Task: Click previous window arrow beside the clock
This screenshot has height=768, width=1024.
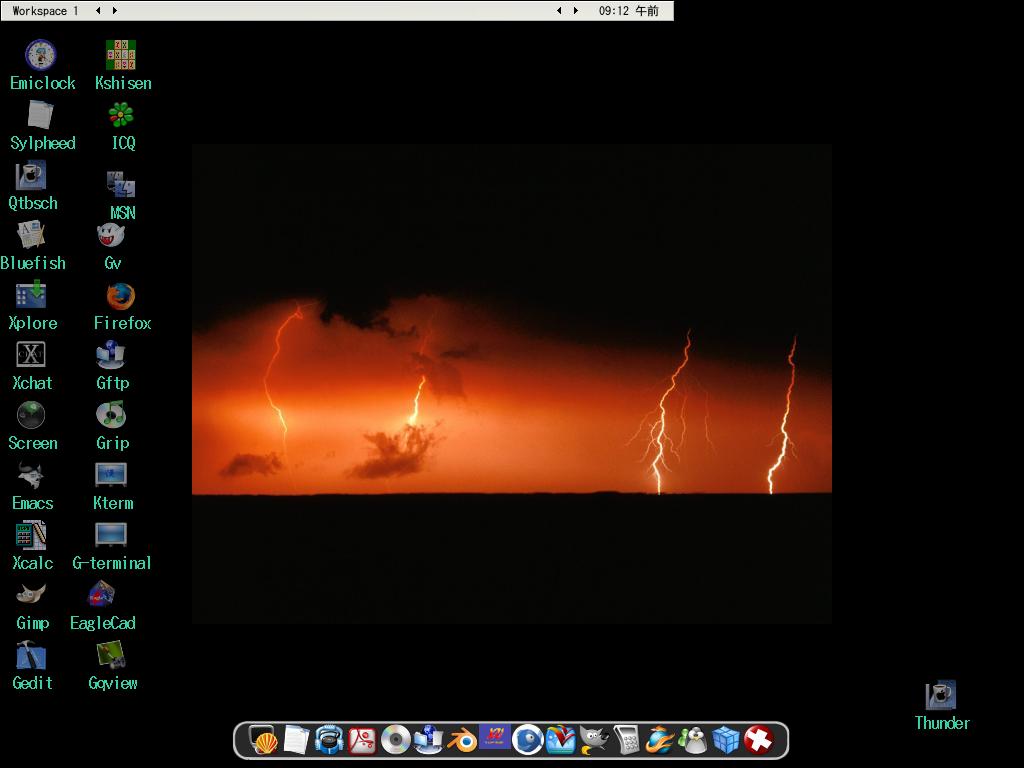Action: pyautogui.click(x=559, y=11)
